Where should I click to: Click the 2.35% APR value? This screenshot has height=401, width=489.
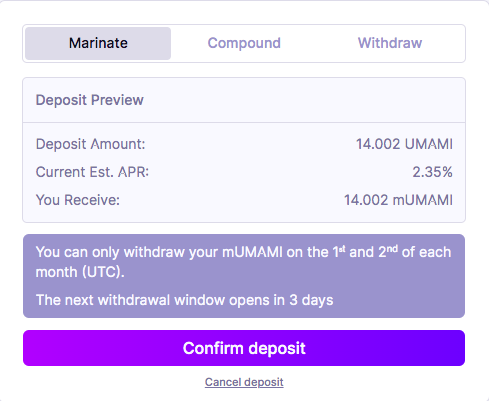[432, 172]
